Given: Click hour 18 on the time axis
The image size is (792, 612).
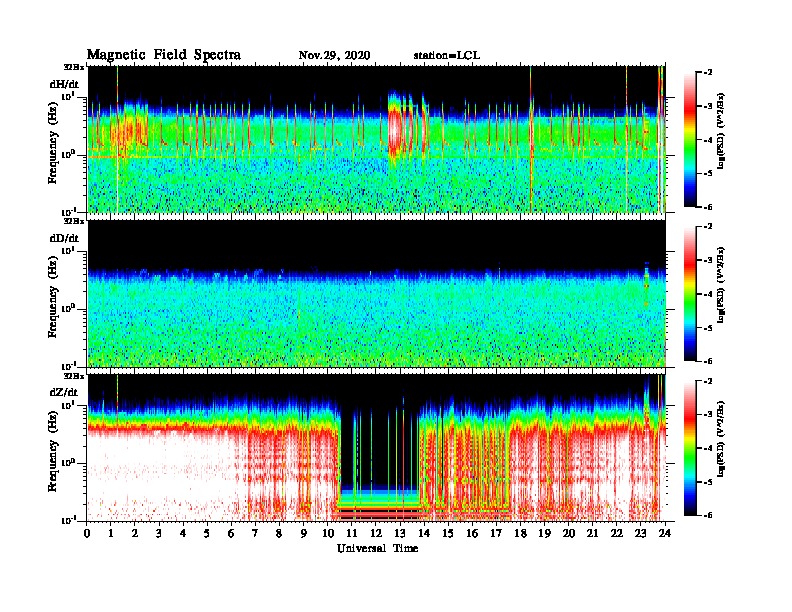Looking at the screenshot, I should click(x=520, y=533).
